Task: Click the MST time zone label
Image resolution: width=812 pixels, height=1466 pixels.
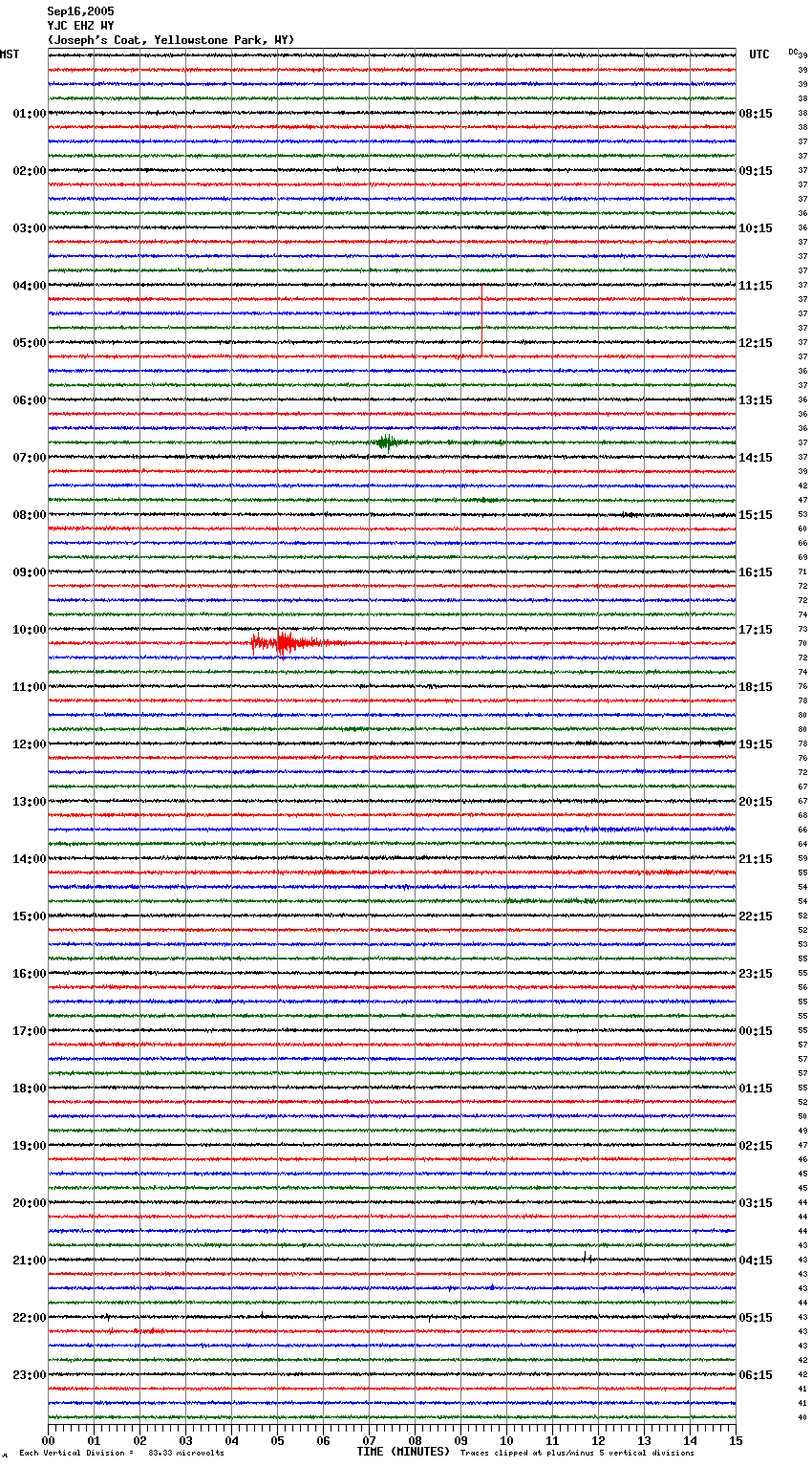Action: coord(10,54)
